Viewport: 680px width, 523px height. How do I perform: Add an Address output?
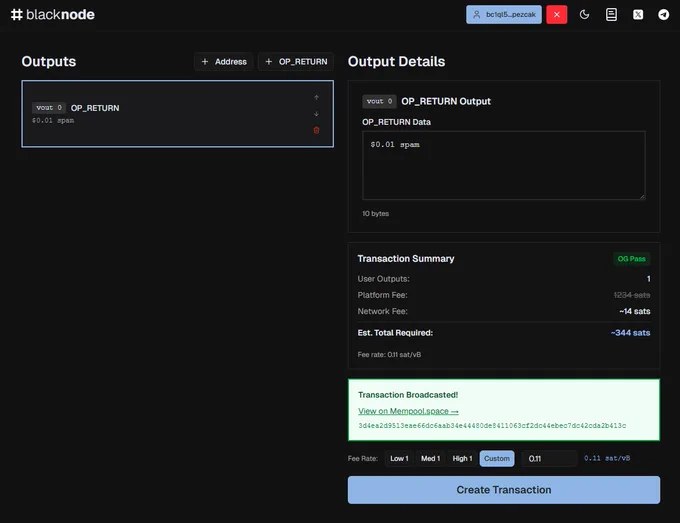(224, 62)
